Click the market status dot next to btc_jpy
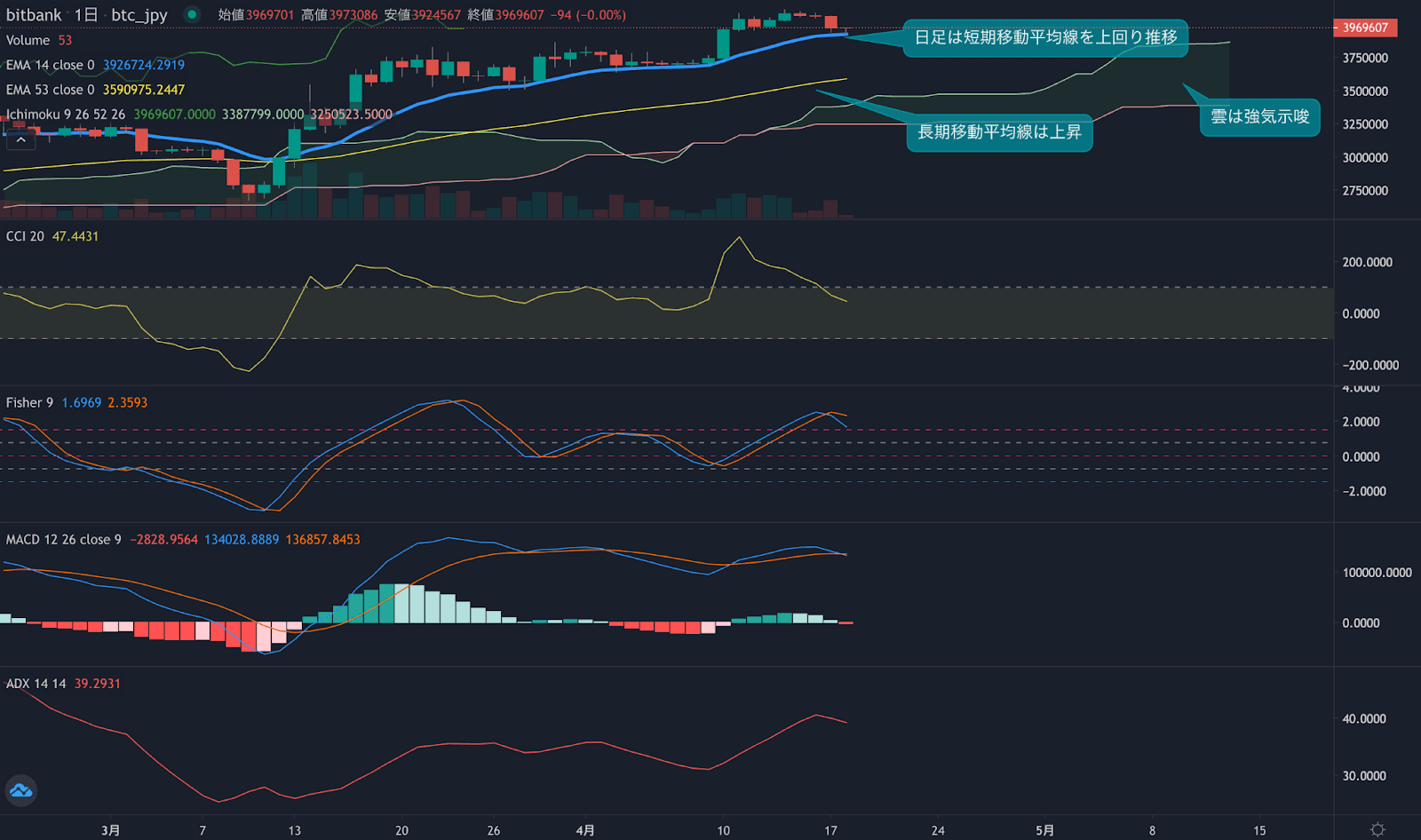 click(187, 14)
